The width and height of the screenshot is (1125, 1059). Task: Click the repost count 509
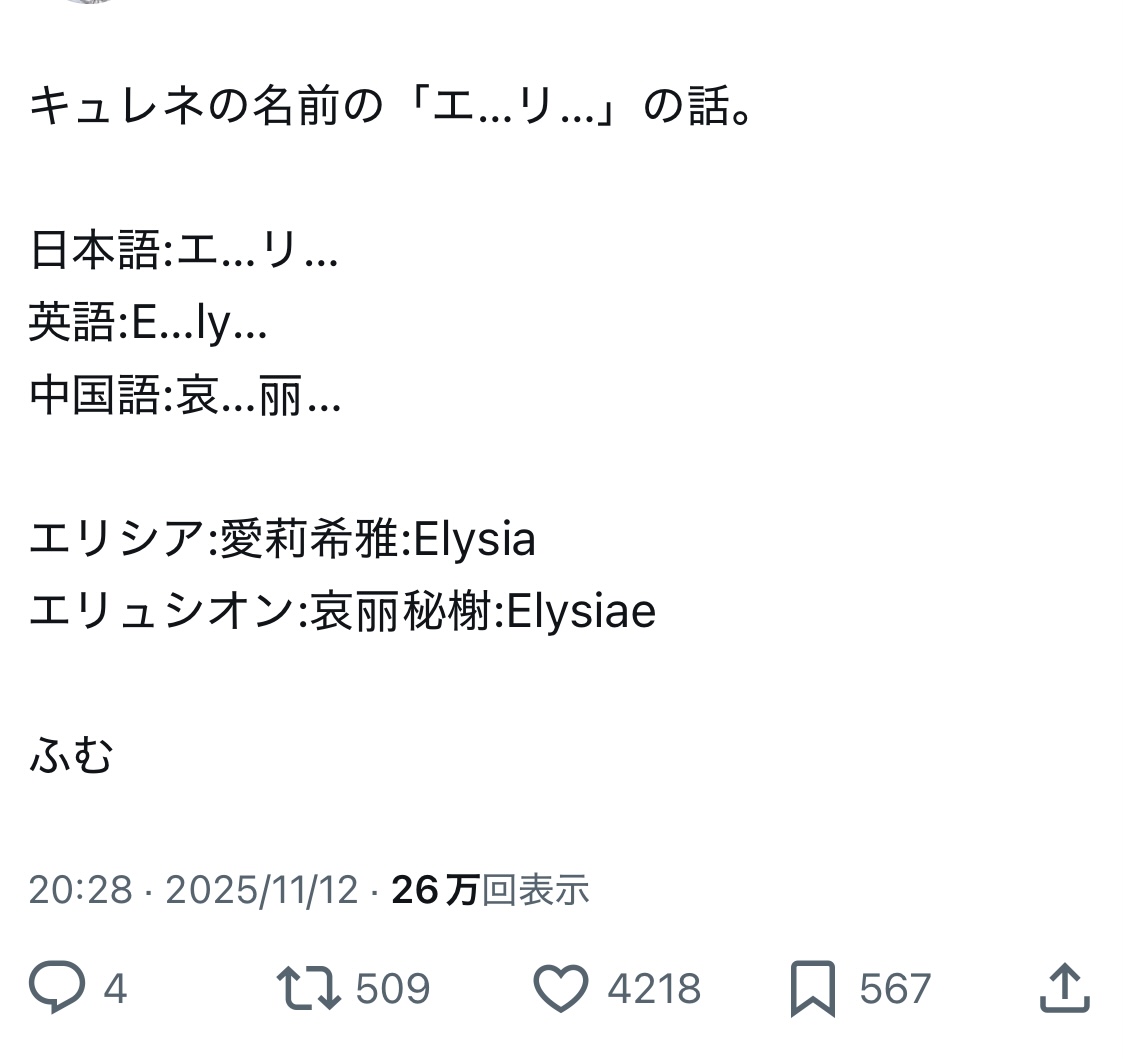click(392, 989)
